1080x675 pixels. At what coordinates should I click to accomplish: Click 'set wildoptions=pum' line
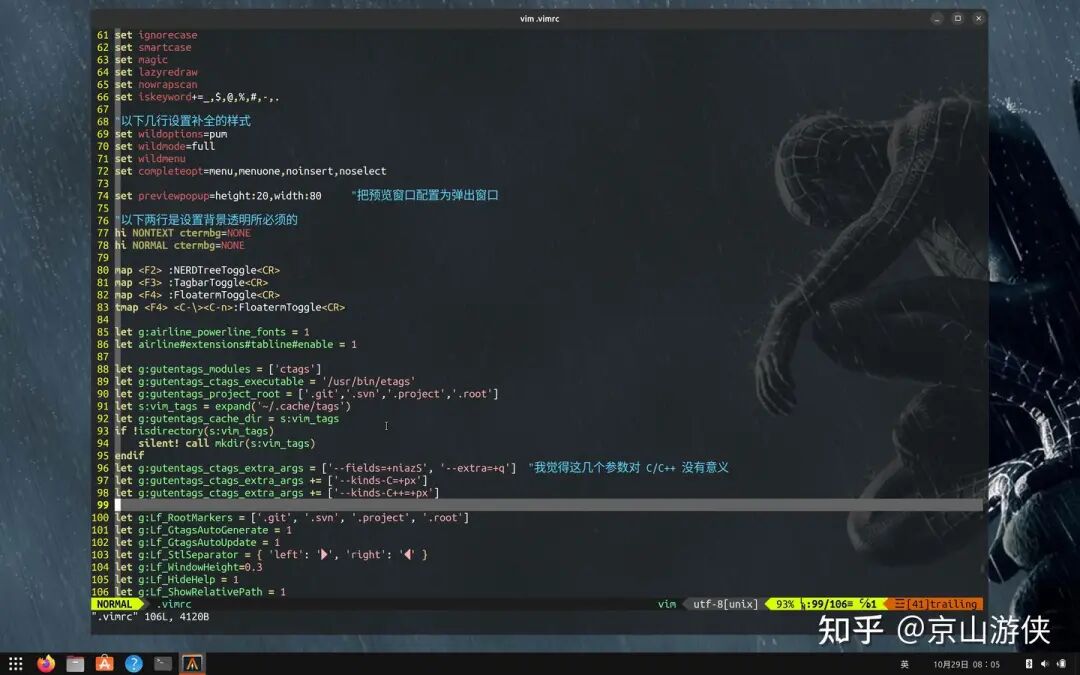point(171,134)
